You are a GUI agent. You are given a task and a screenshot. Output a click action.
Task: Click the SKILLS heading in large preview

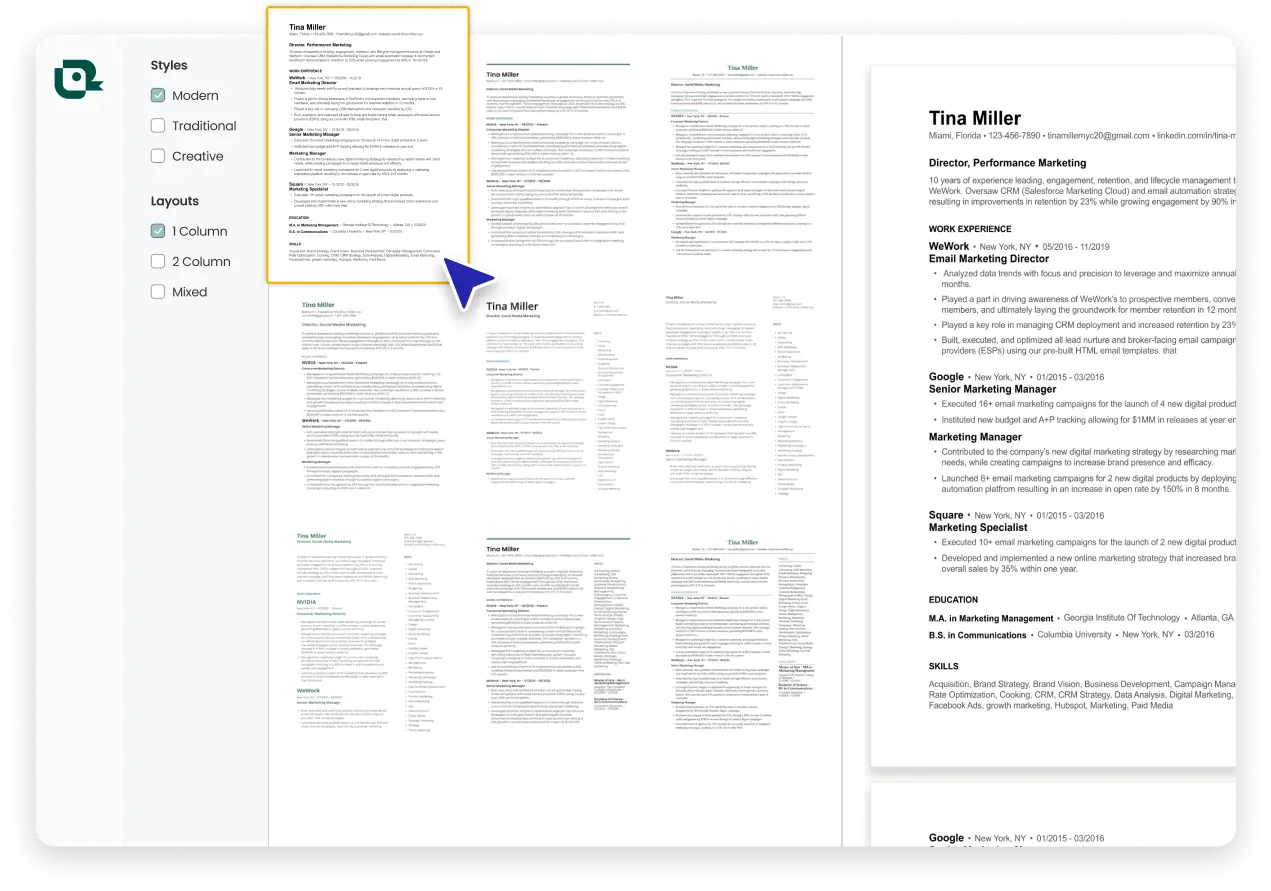943,666
